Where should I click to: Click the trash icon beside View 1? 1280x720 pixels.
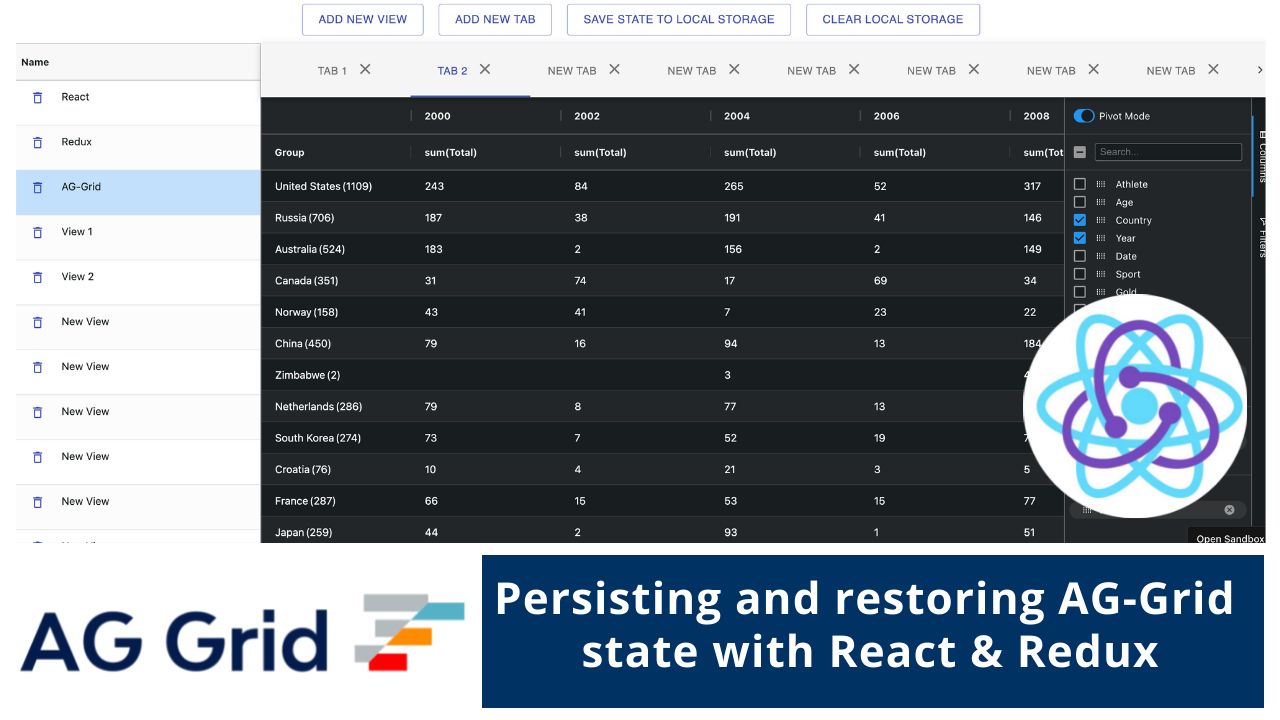point(38,232)
